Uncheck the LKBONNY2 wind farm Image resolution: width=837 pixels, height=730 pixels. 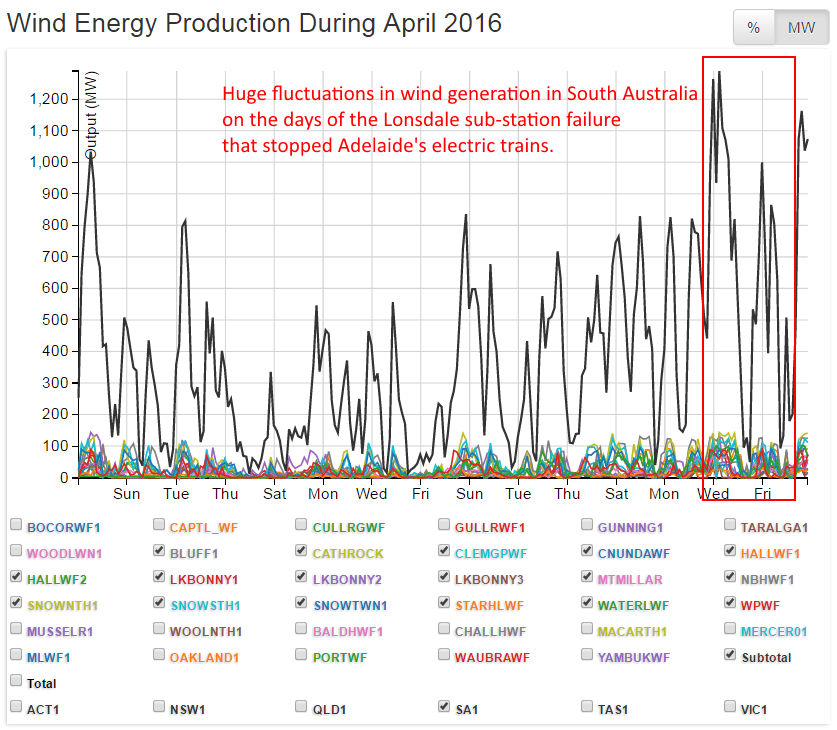tap(300, 577)
